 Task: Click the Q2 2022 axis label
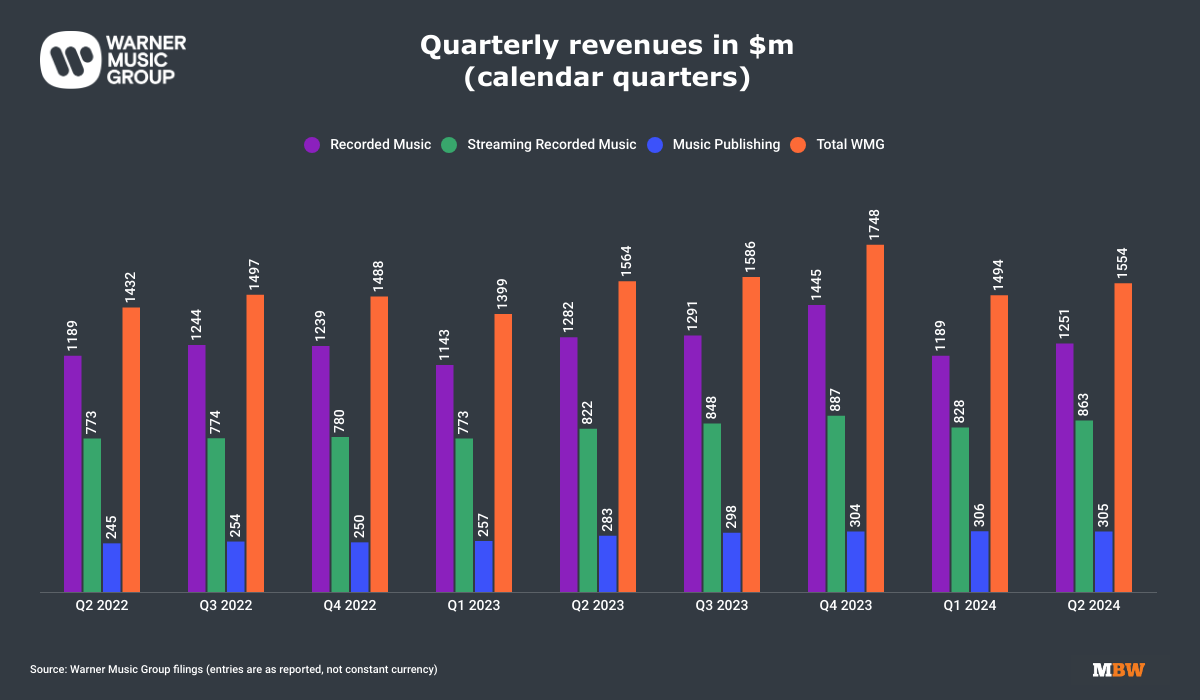102,606
